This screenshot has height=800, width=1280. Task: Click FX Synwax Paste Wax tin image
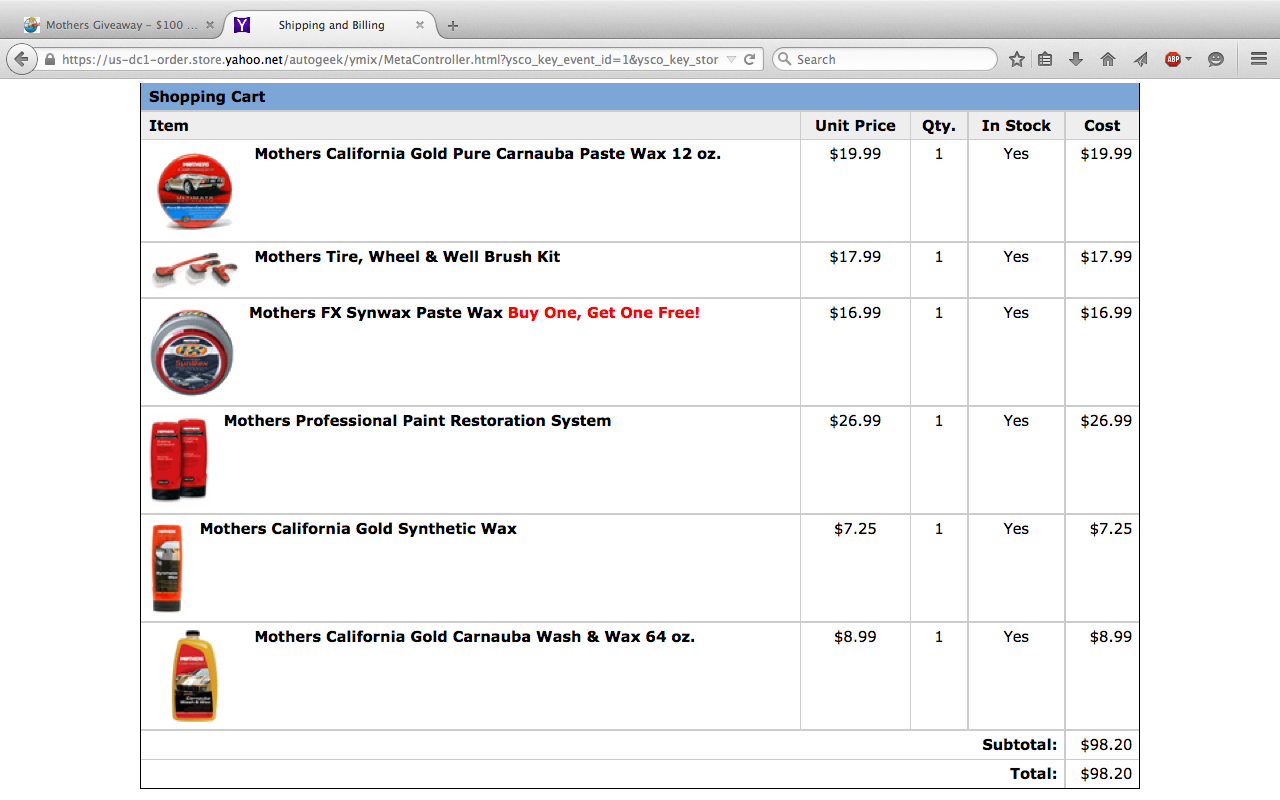194,352
